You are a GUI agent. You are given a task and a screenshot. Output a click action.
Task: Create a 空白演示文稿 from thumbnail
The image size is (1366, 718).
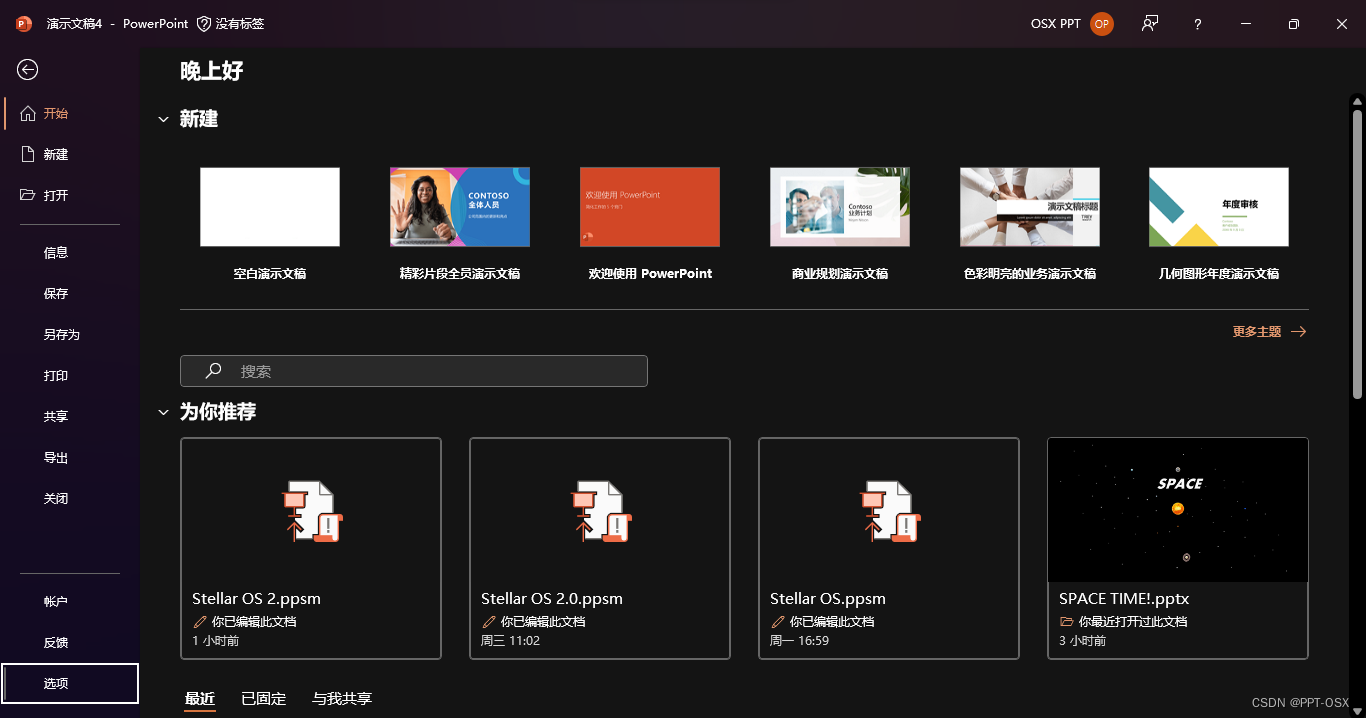point(270,207)
